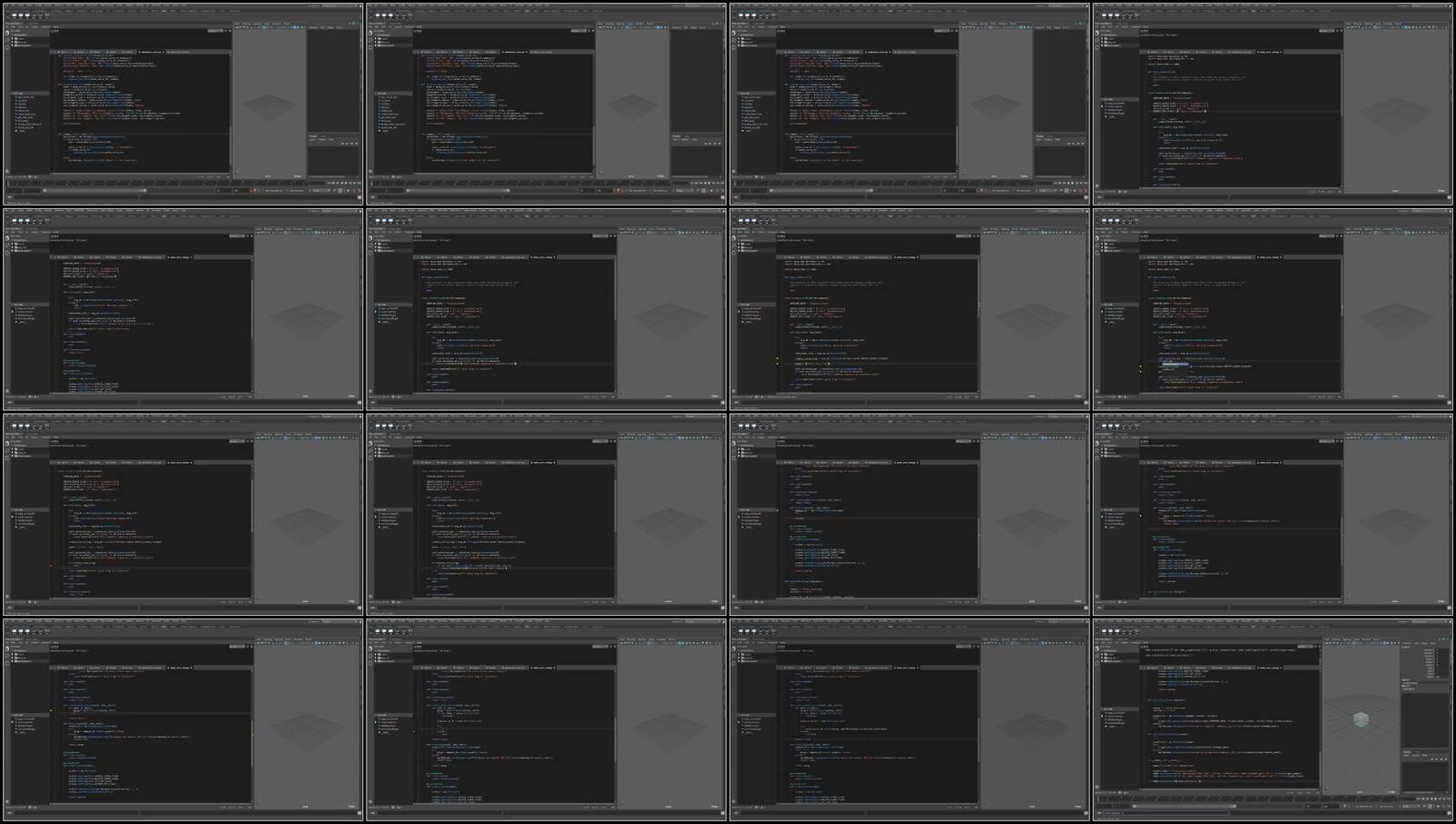Open the frame showing a cube in the viewport
Viewport: 1456px width, 824px height.
click(x=1273, y=720)
